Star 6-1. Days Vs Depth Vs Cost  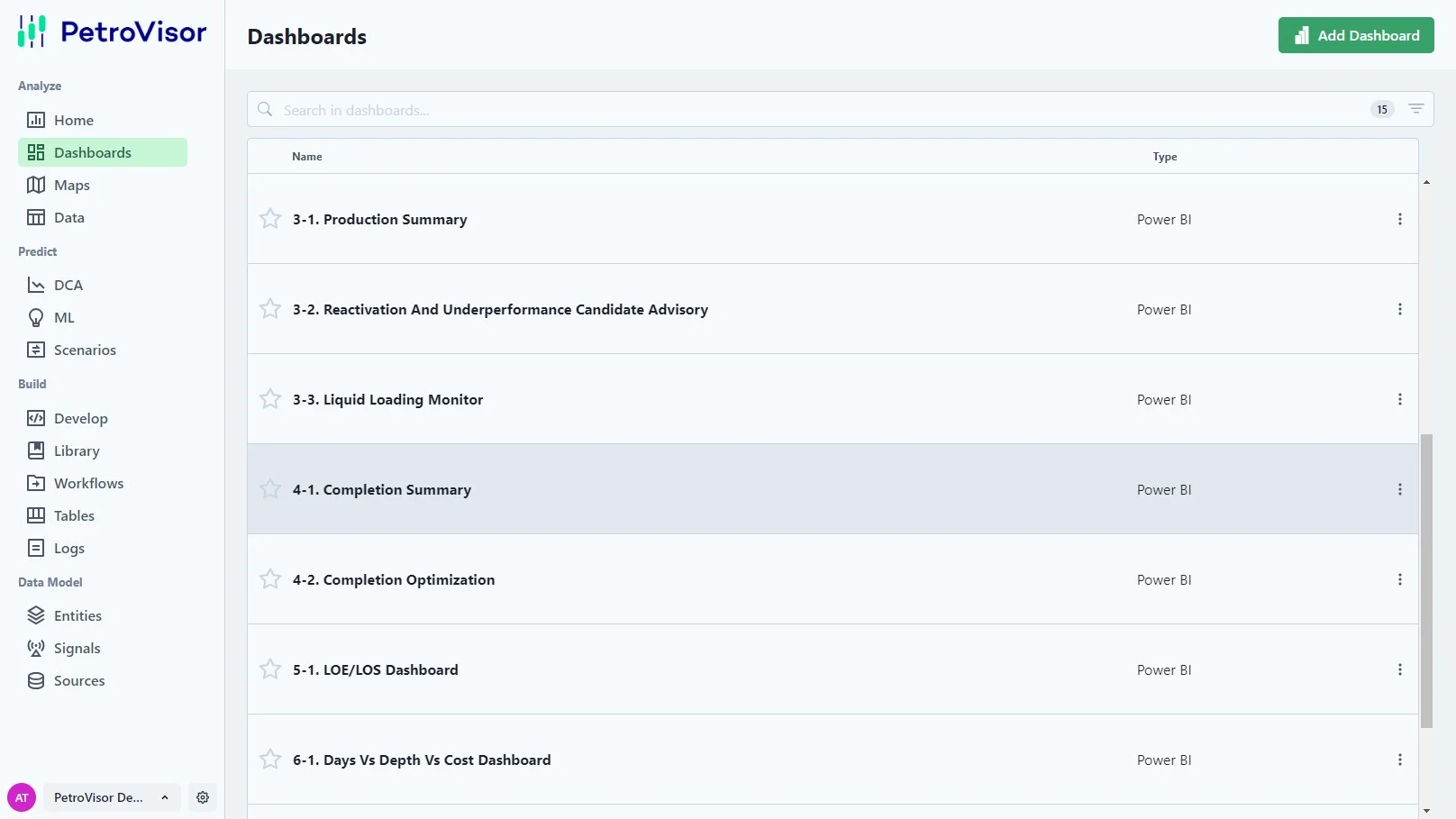click(270, 760)
